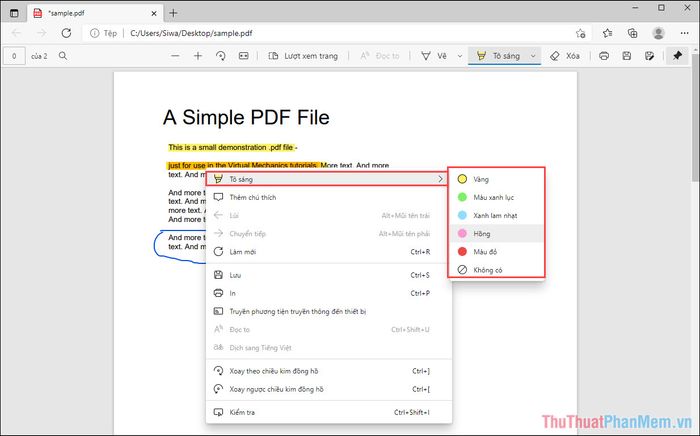Click the tab actions icon left of the tabs

pyautogui.click(x=14, y=13)
